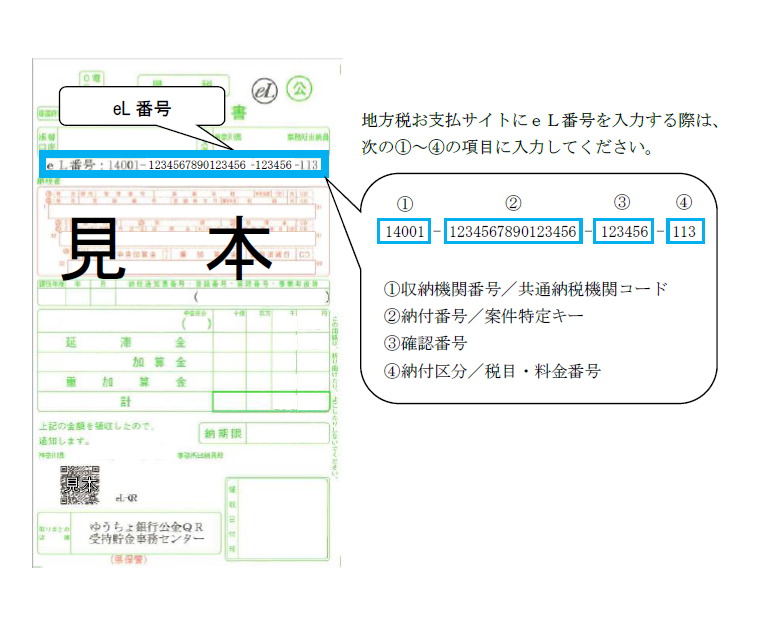The image size is (771, 636).
Task: Click the "加算金" row label
Action: coord(159,363)
